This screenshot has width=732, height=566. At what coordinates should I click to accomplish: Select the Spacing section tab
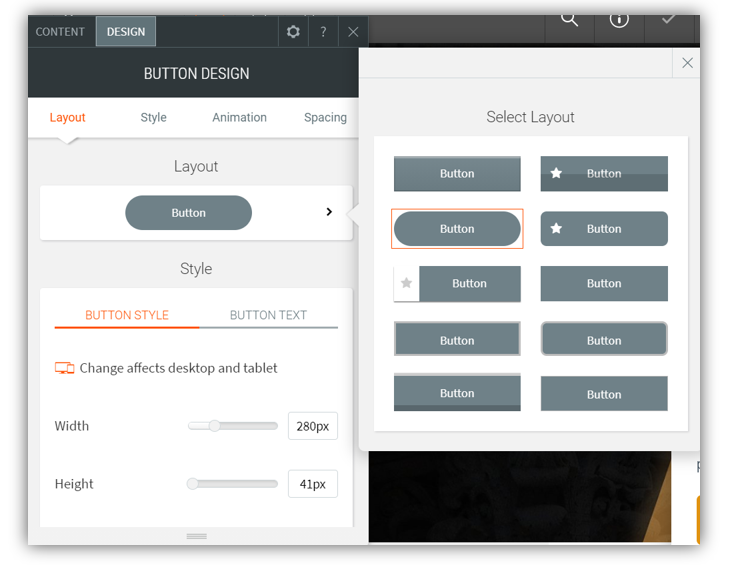point(325,117)
